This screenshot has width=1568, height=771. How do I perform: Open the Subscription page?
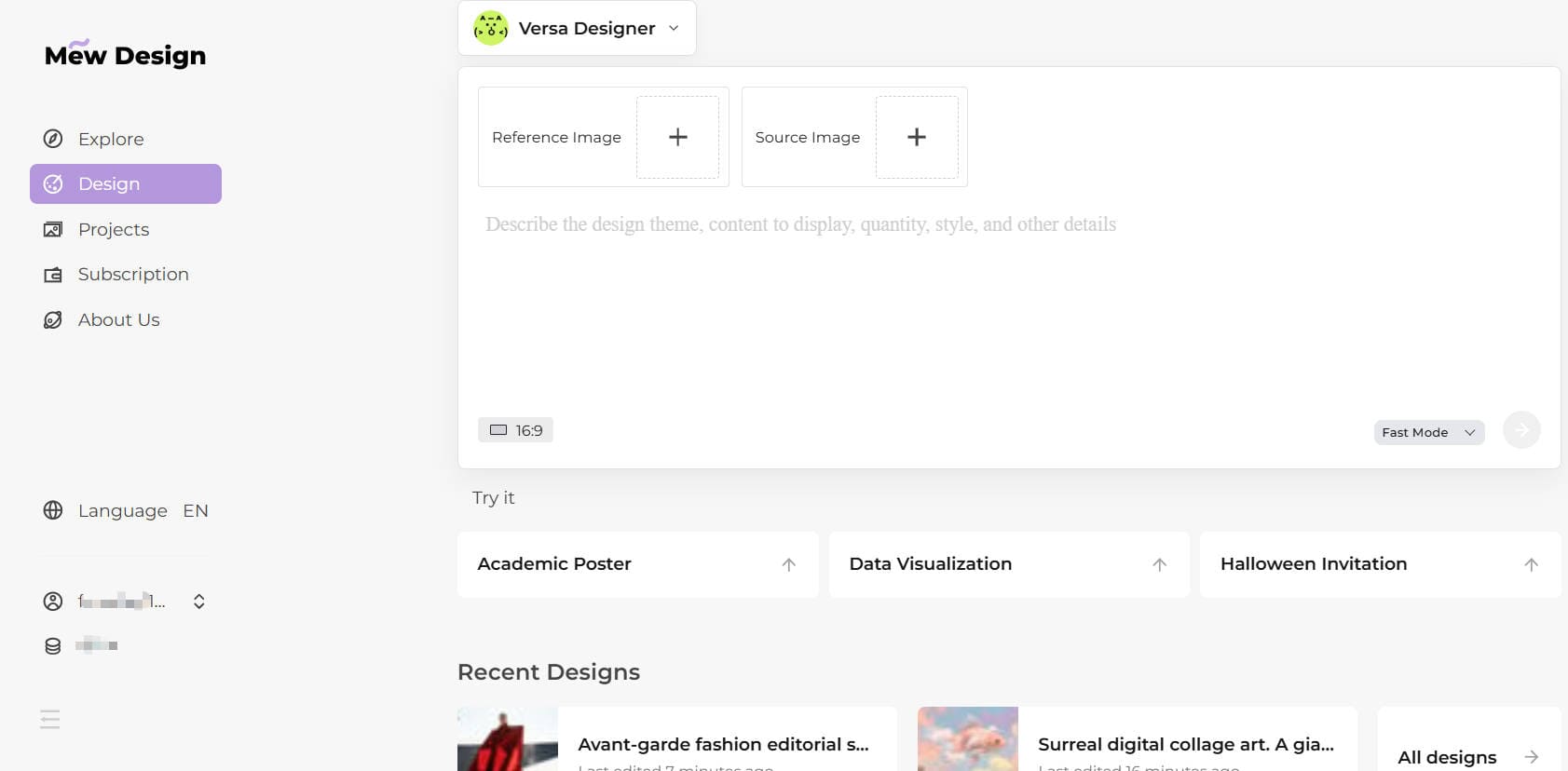click(x=132, y=275)
